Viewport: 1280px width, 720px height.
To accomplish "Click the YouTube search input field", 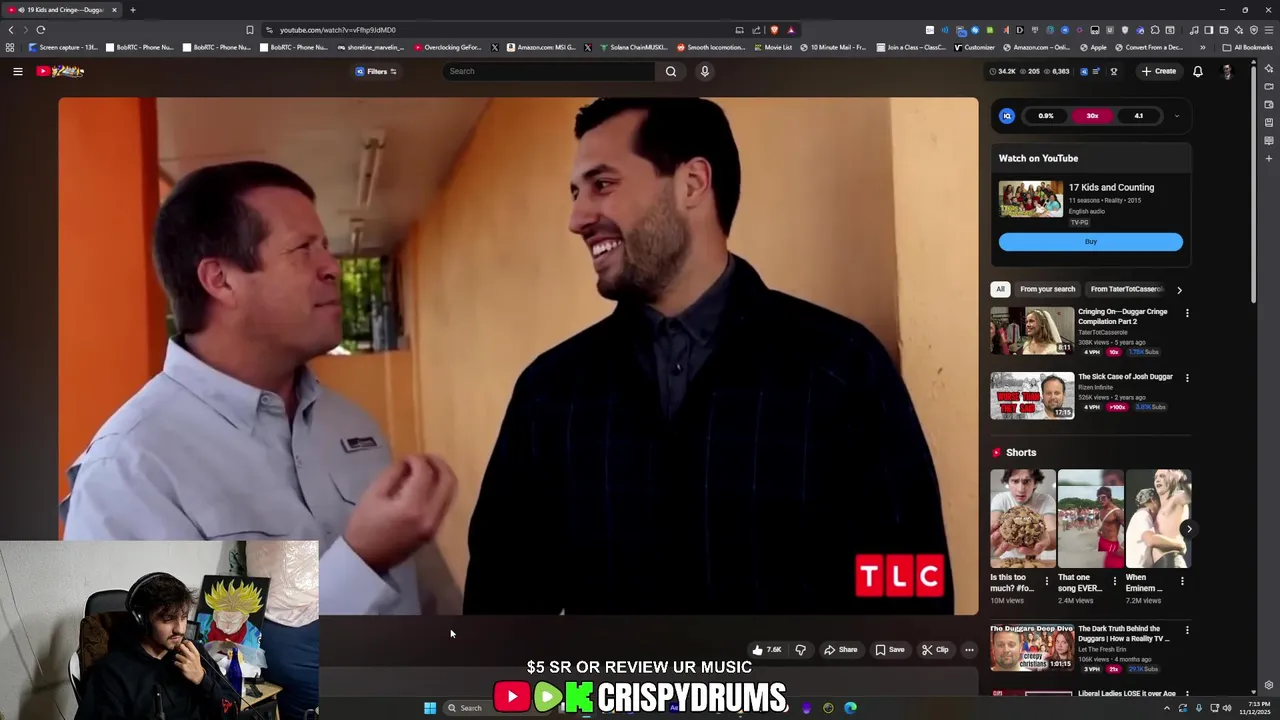I will pos(548,71).
